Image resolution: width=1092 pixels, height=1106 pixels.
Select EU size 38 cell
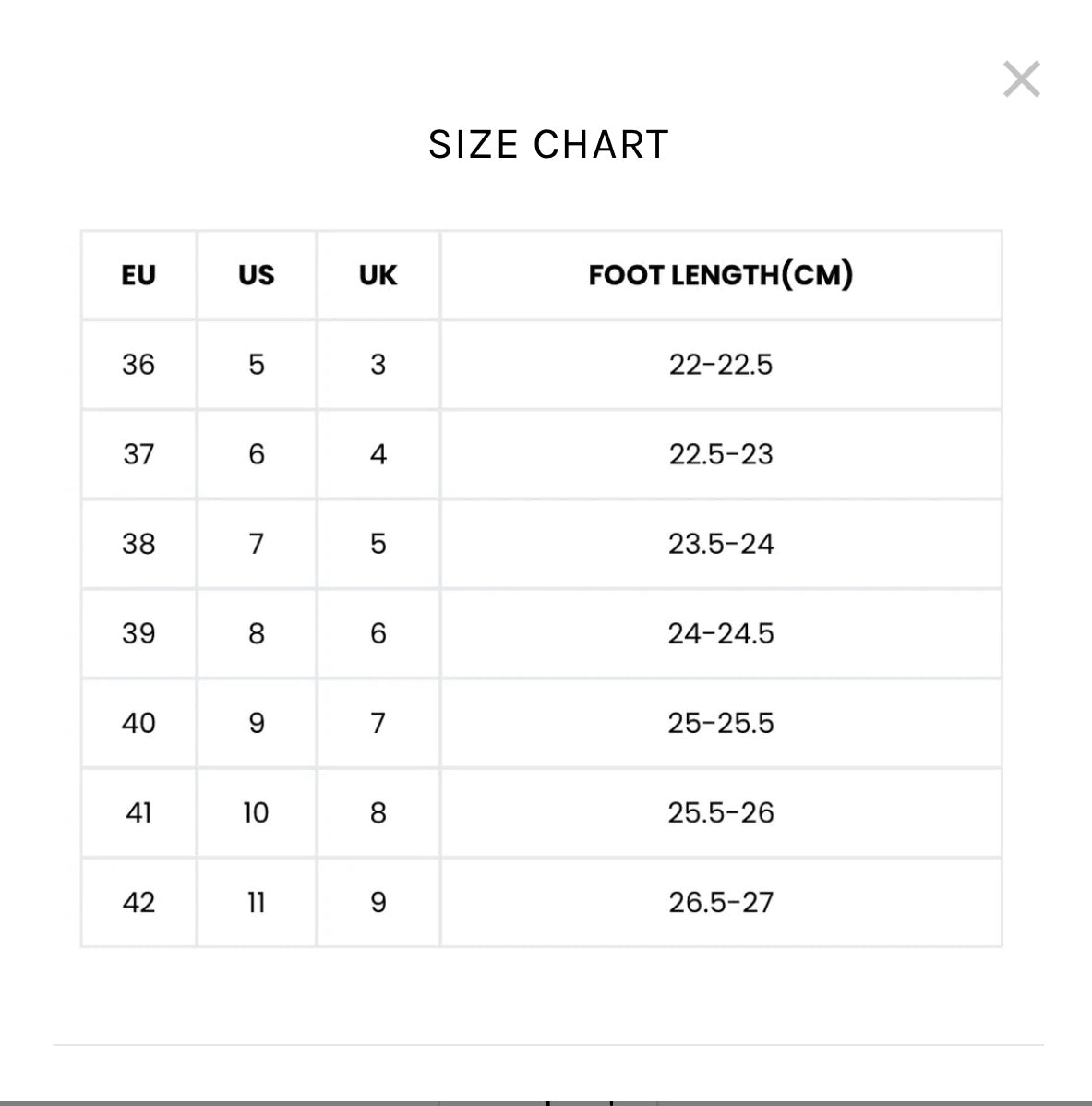point(138,544)
